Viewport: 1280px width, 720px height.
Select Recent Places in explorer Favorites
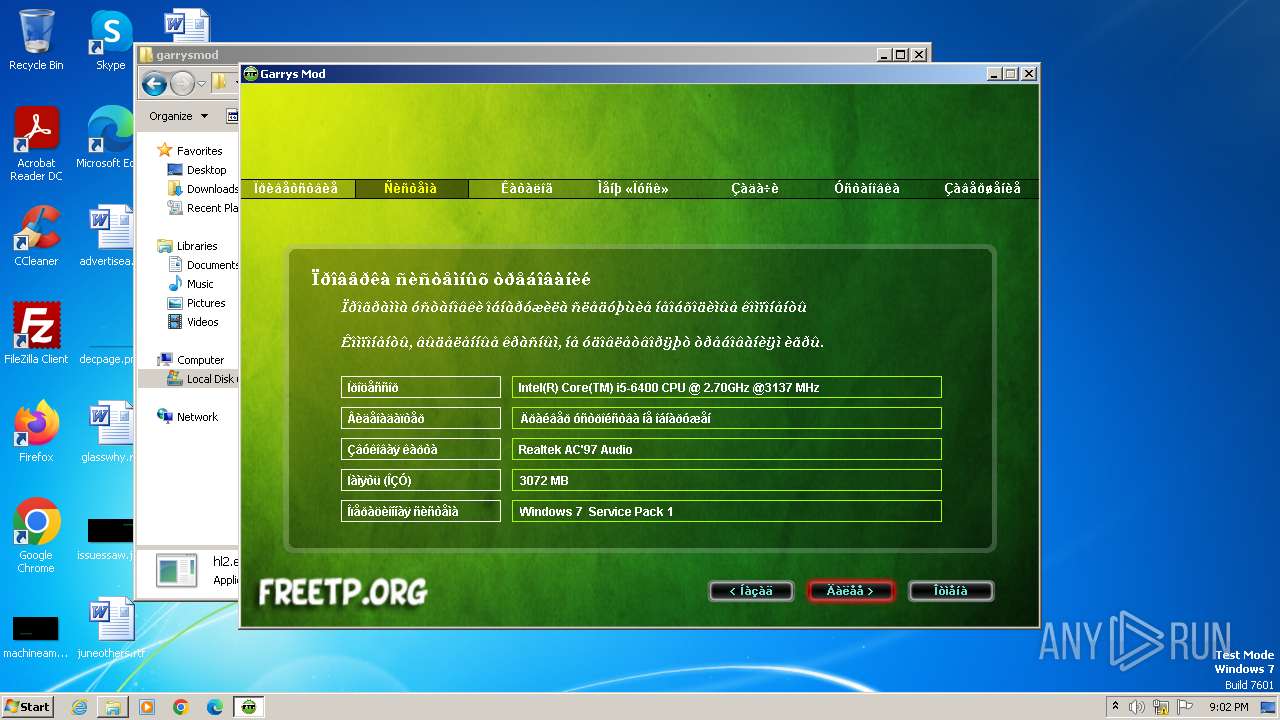click(203, 208)
